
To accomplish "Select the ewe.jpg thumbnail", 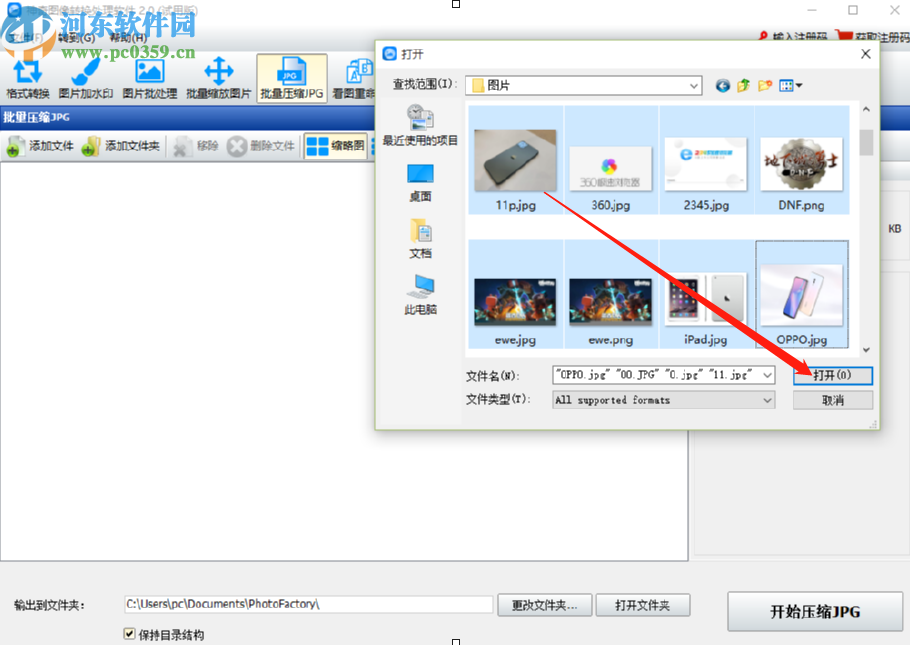I will tap(515, 294).
